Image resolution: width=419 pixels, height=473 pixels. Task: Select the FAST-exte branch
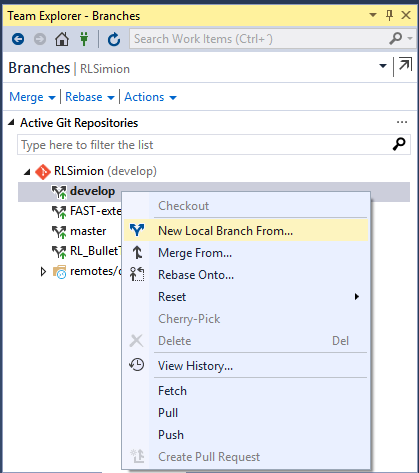(95, 211)
